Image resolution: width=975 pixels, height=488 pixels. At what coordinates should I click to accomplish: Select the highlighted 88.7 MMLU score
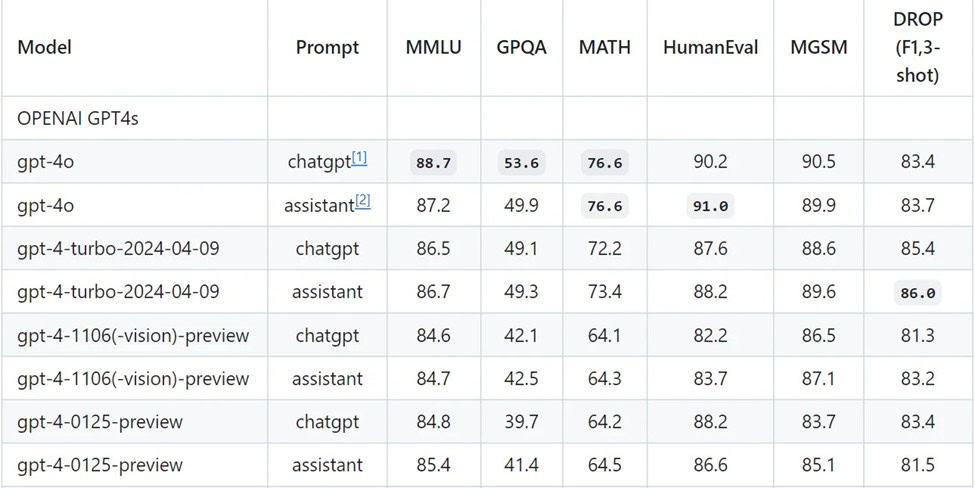[434, 163]
